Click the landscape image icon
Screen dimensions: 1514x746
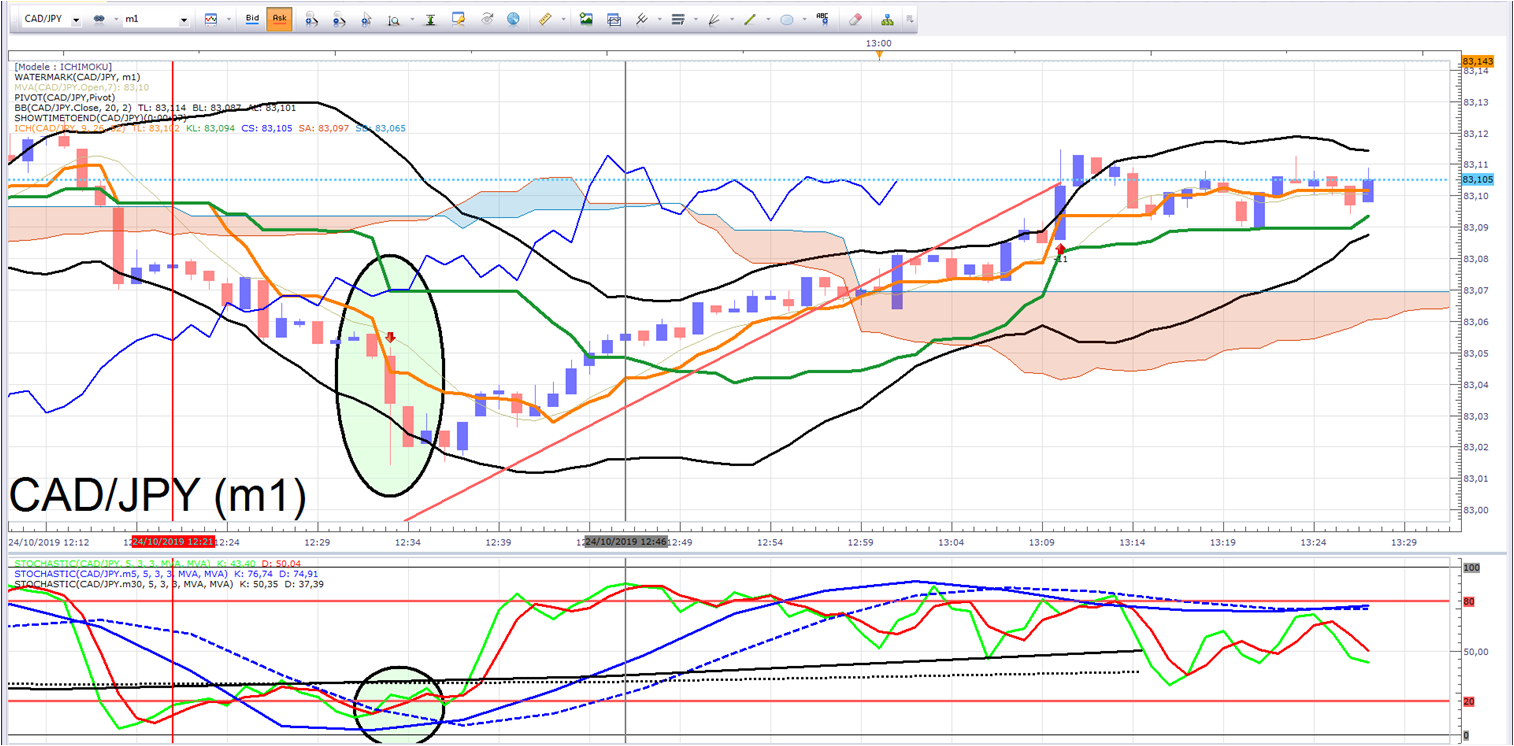point(586,19)
